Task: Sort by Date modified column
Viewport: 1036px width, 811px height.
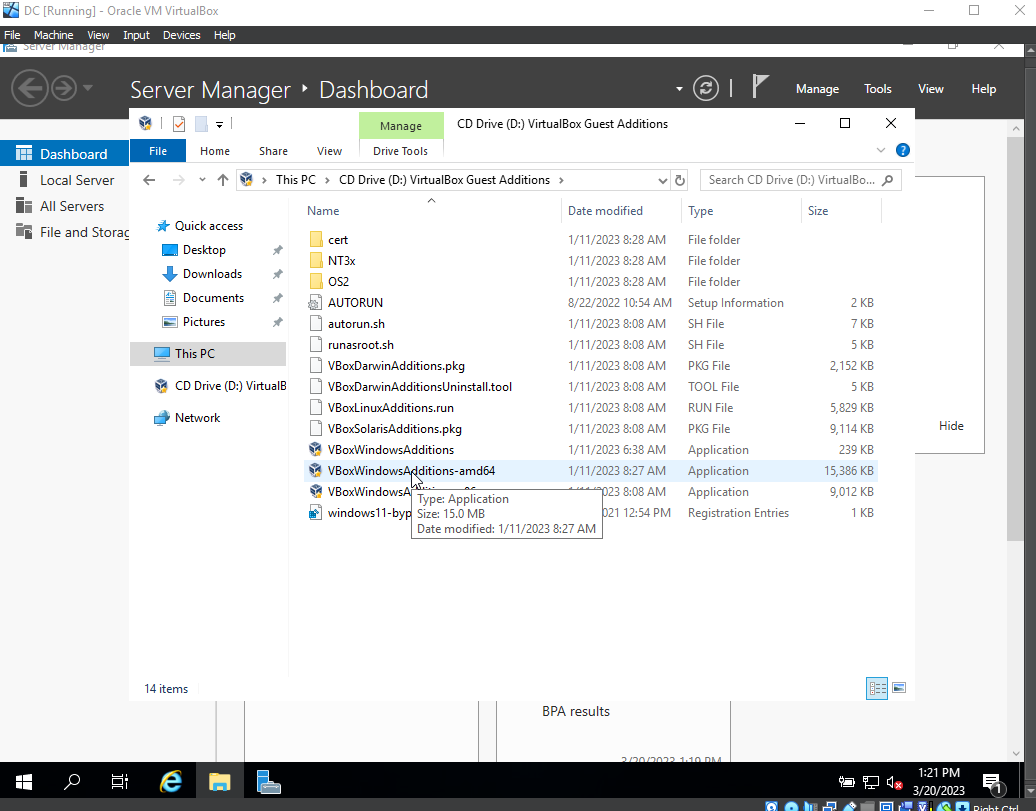Action: click(621, 211)
